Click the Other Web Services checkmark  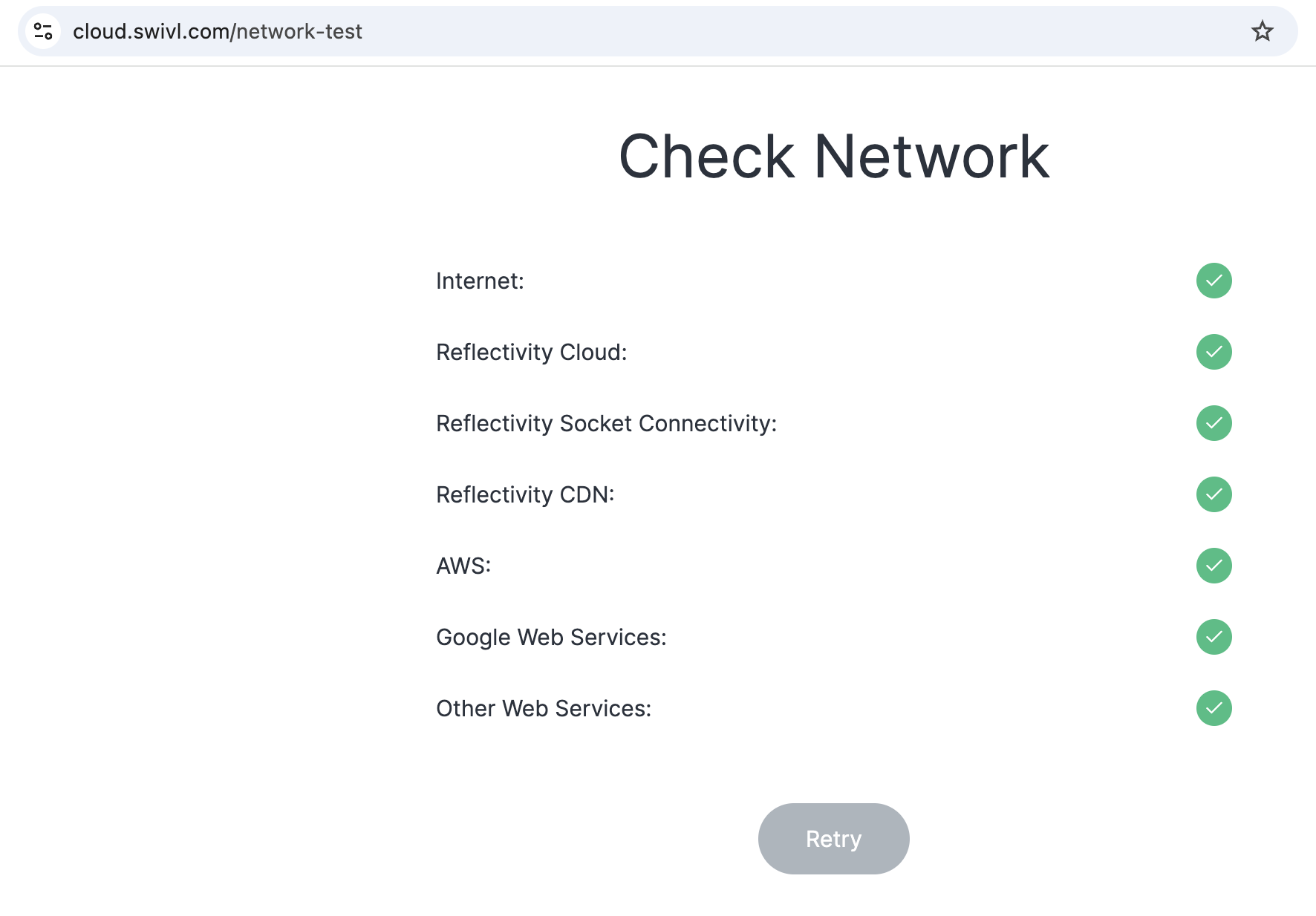[x=1214, y=708]
